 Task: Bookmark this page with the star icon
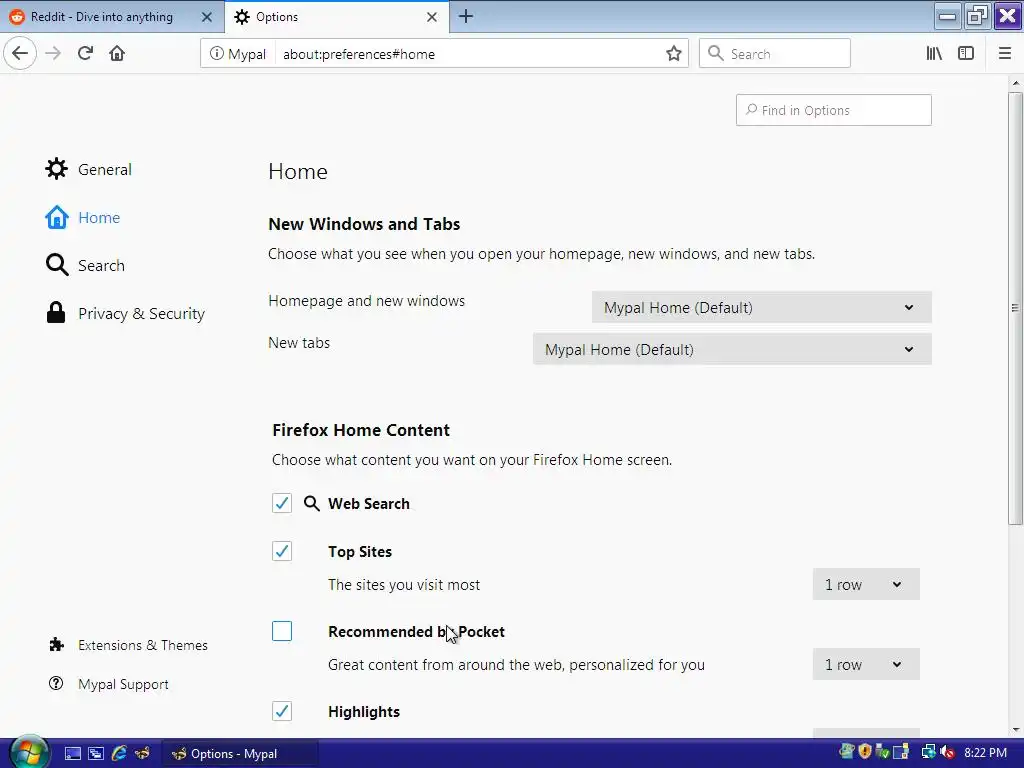673,54
